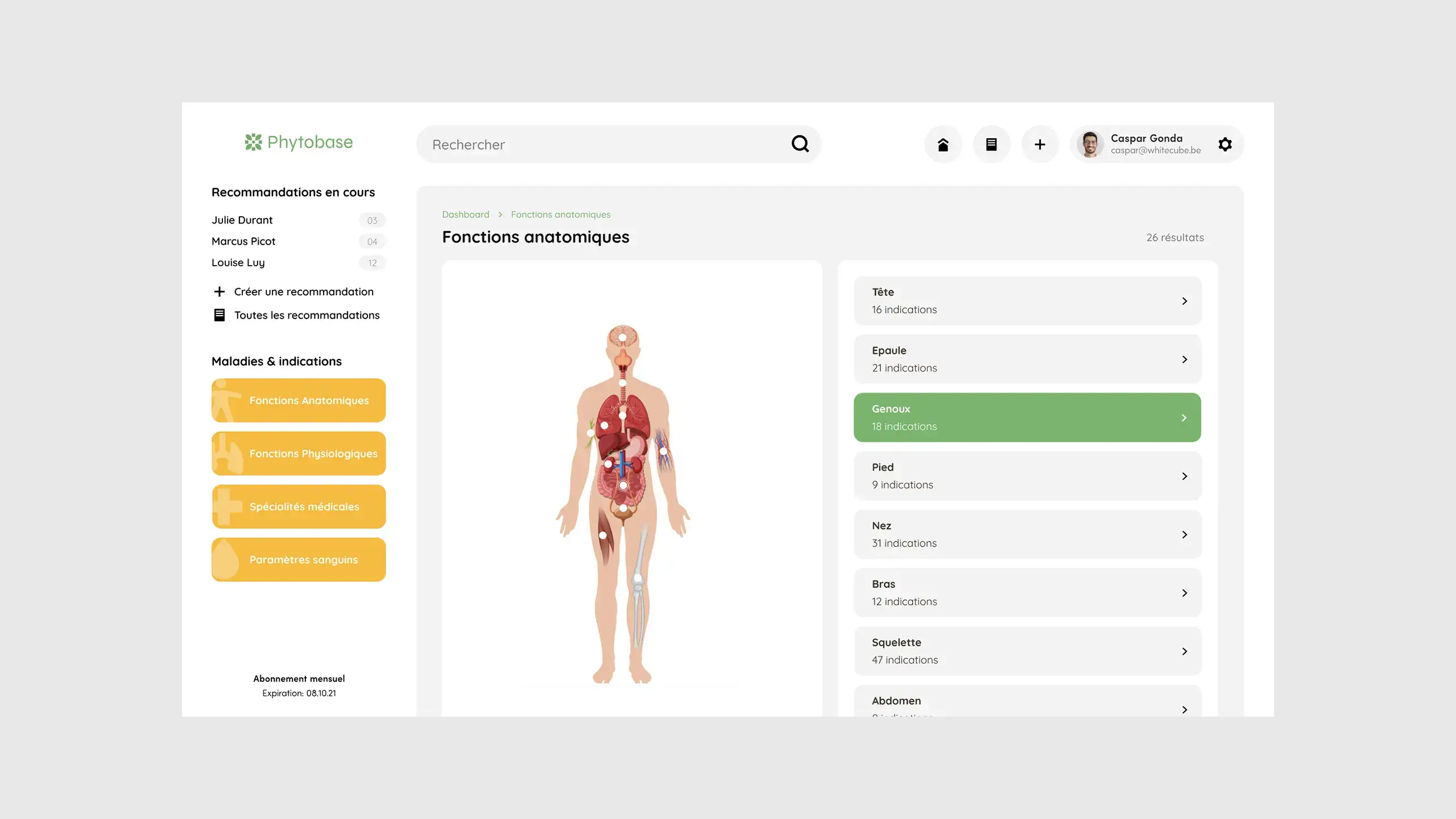Viewport: 1456px width, 819px height.
Task: Select the forearm vessels marker on figure
Action: [x=663, y=452]
